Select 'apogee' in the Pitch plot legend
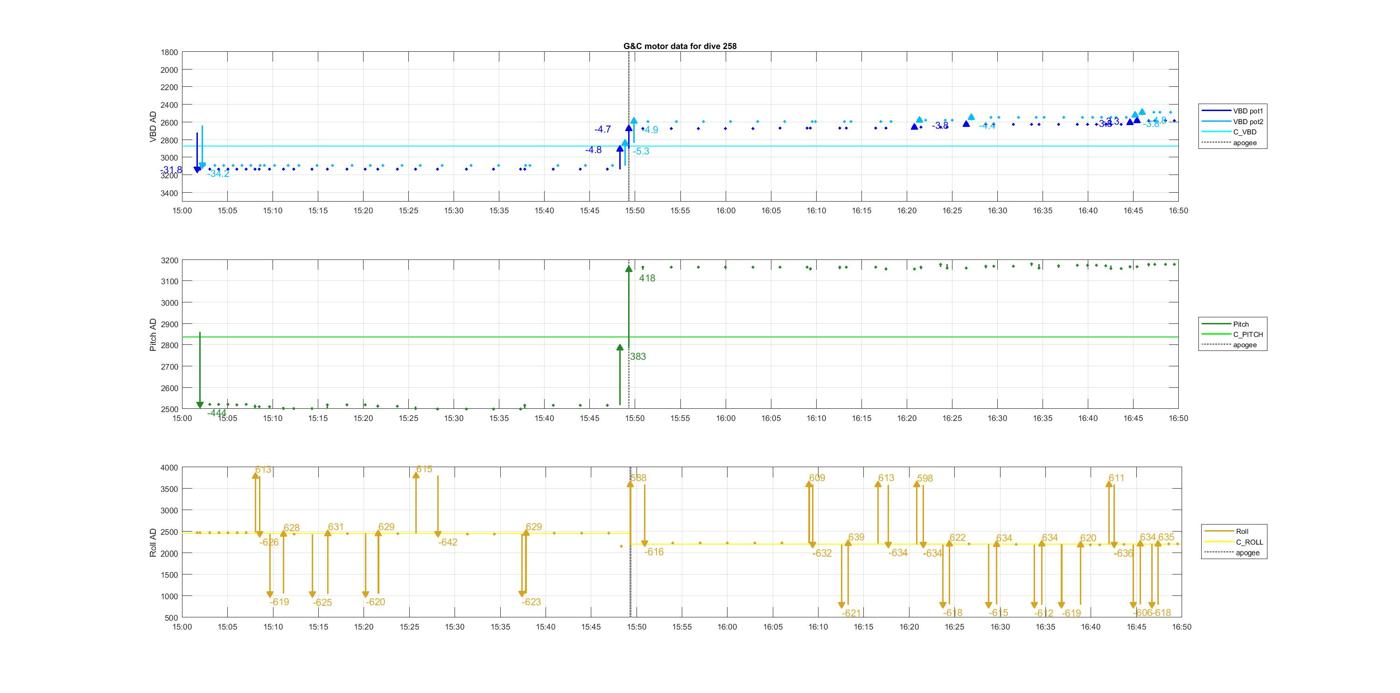1400x693 pixels. click(1233, 345)
